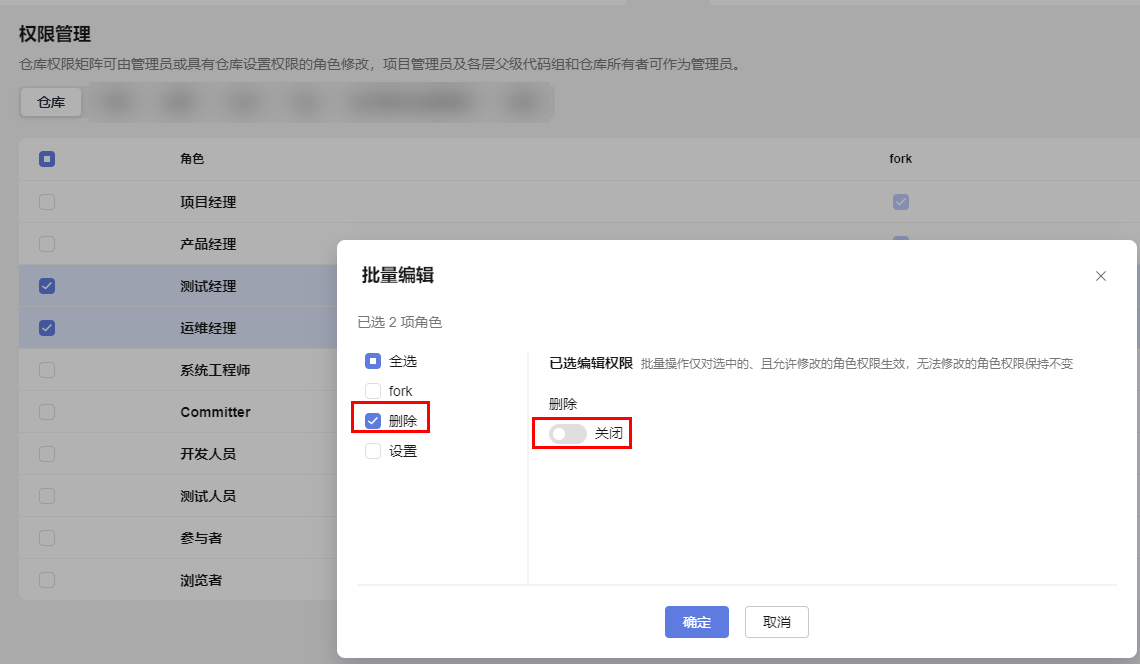Click the 确定 button to confirm
This screenshot has height=664, width=1140.
click(697, 622)
